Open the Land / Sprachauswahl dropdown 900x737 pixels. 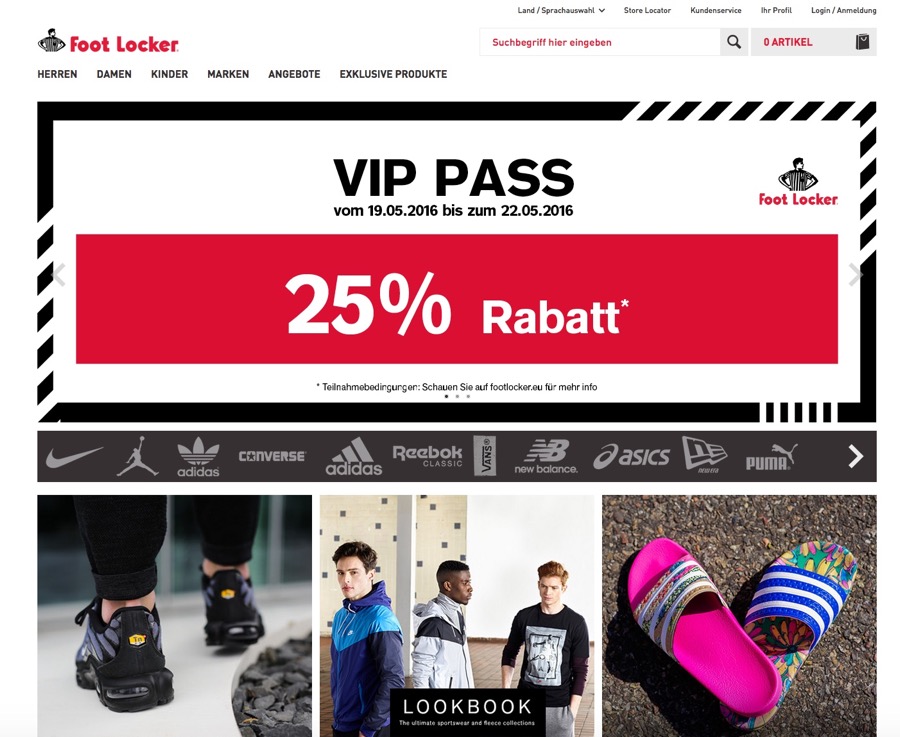click(x=561, y=10)
